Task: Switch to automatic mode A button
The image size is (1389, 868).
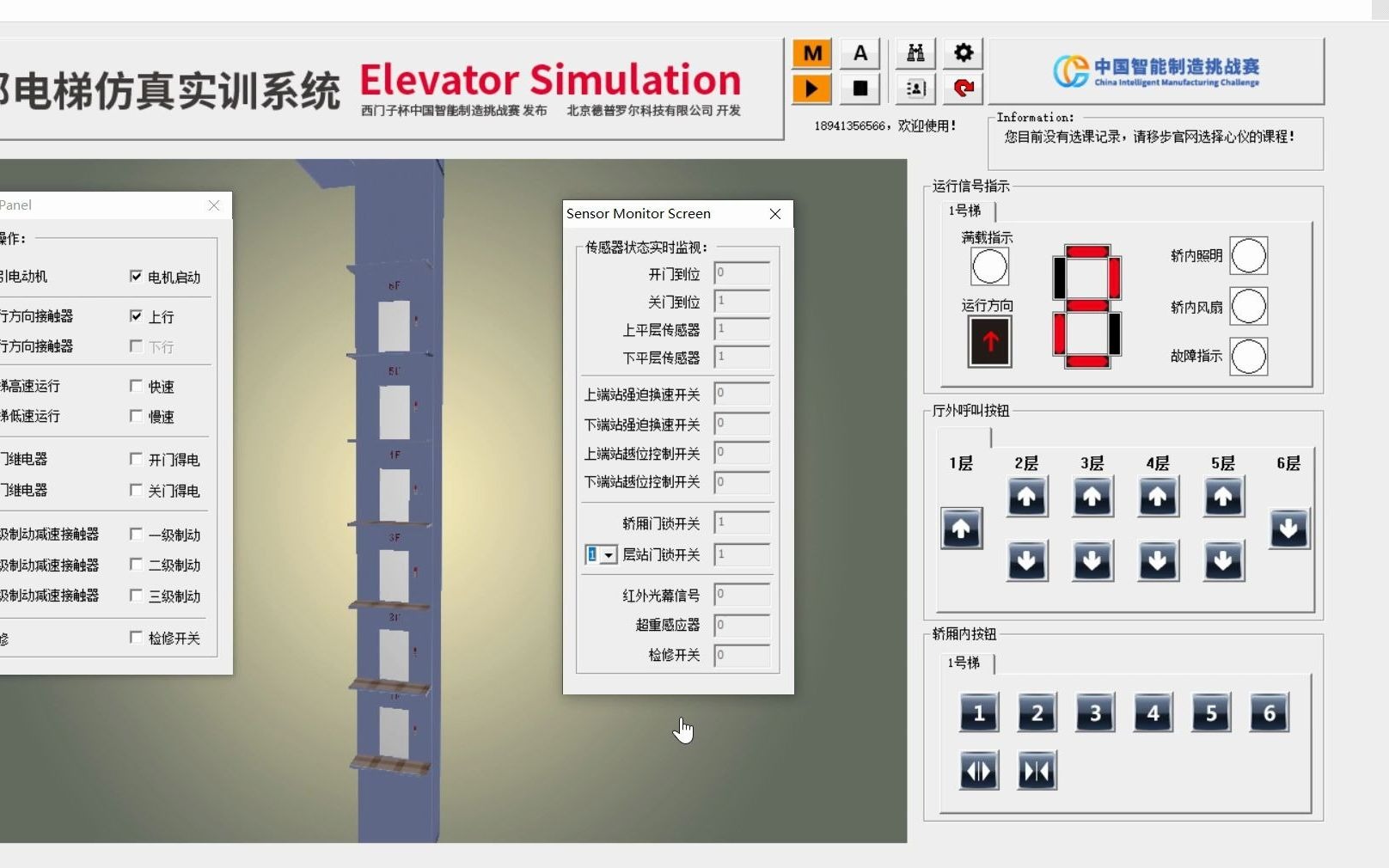Action: click(860, 53)
